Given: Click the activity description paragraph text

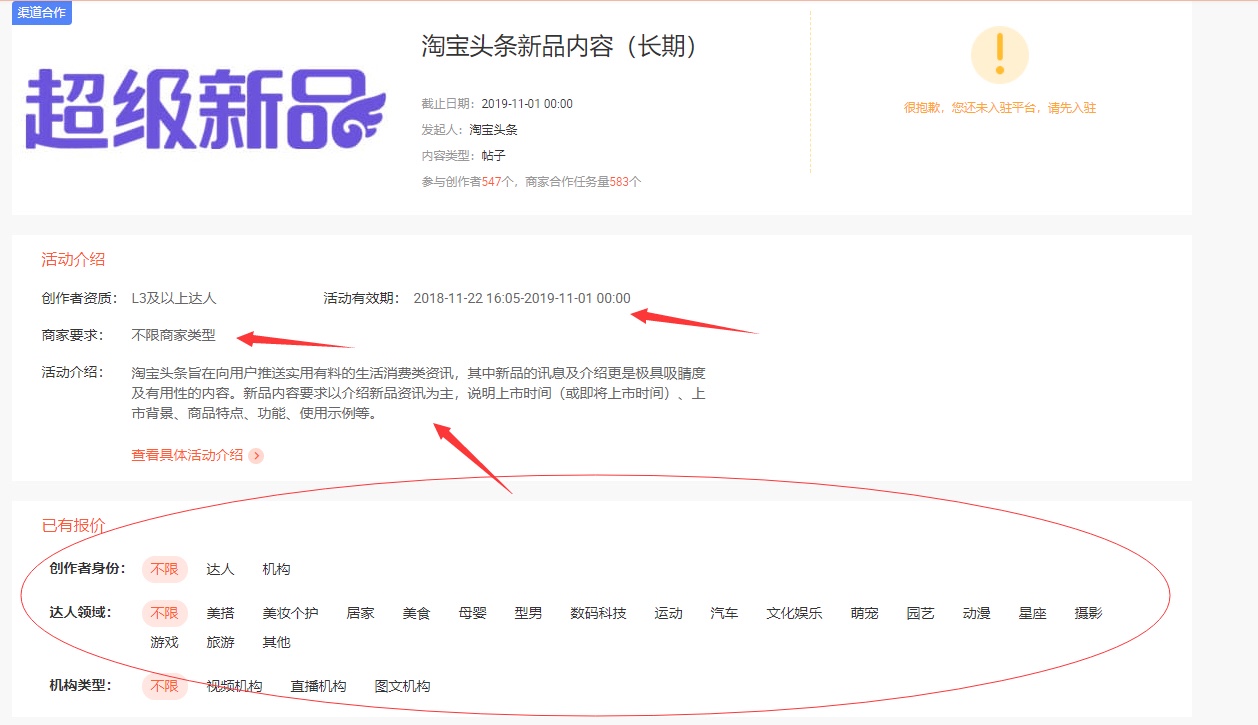Looking at the screenshot, I should 419,393.
